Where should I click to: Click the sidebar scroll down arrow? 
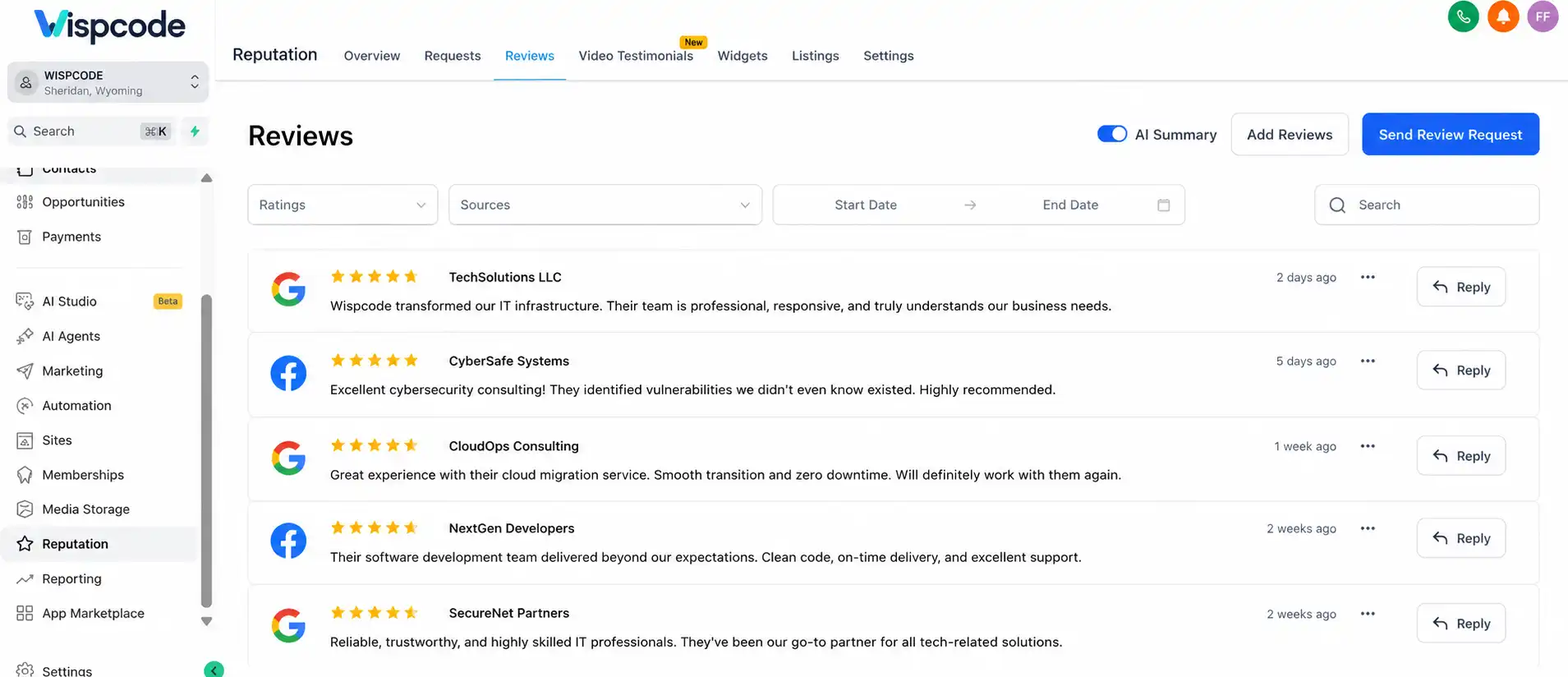(206, 622)
